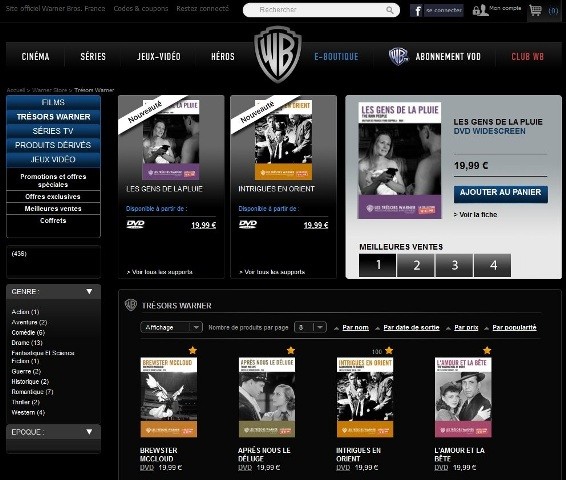Screen dimensions: 566x480
Task: Open Meilleures ventes sidebar link
Action: (x=53, y=209)
